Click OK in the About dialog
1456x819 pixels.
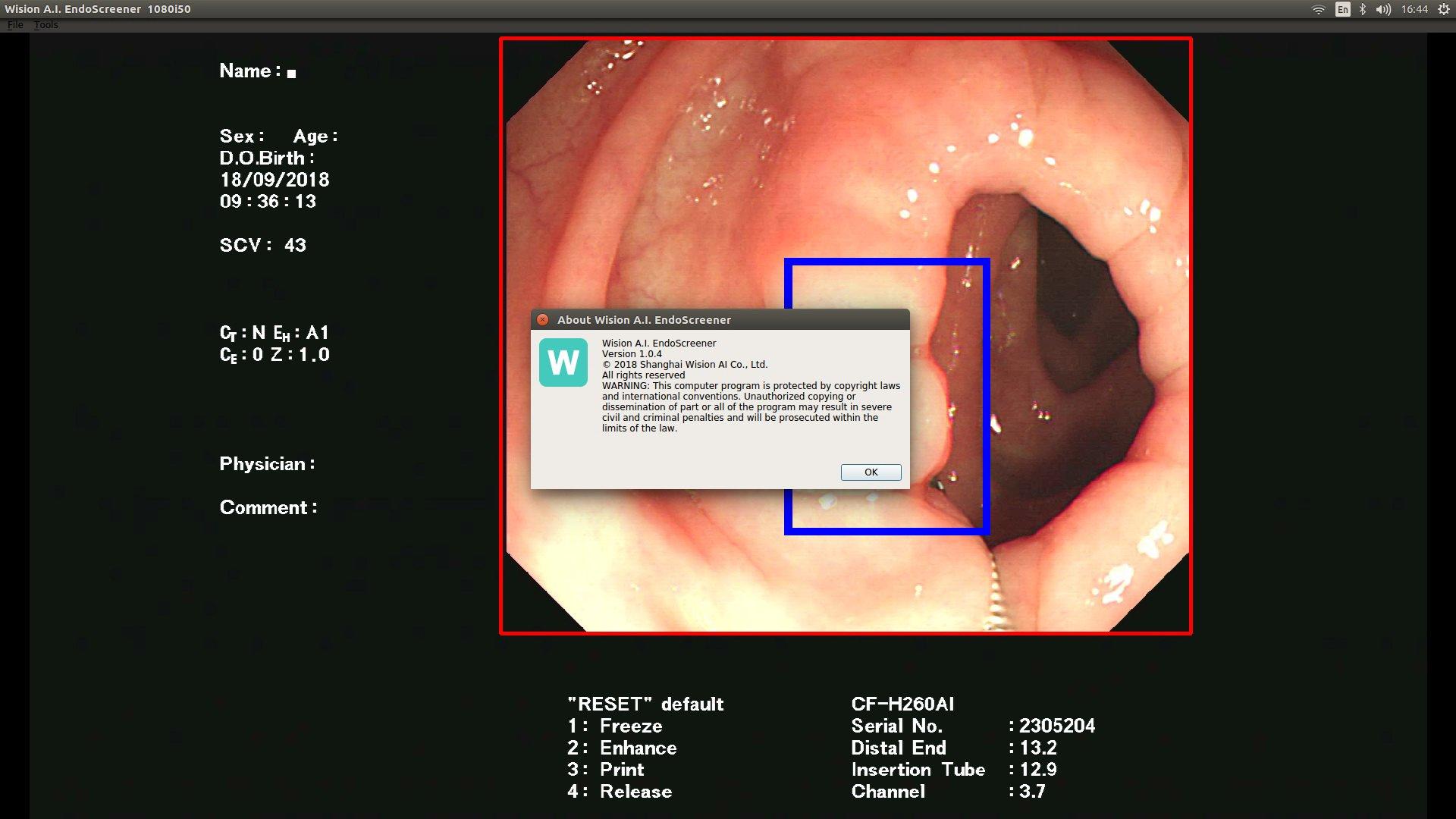coord(871,472)
